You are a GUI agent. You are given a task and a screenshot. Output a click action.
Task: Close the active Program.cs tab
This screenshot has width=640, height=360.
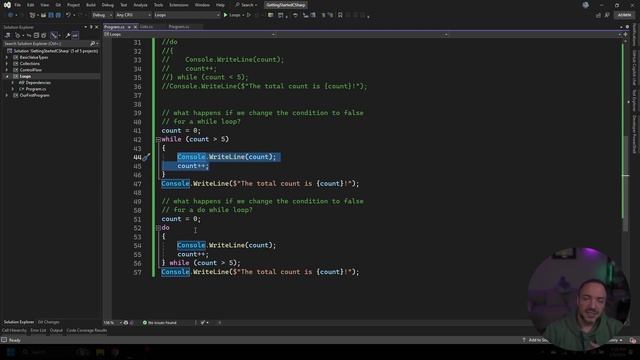tap(135, 27)
